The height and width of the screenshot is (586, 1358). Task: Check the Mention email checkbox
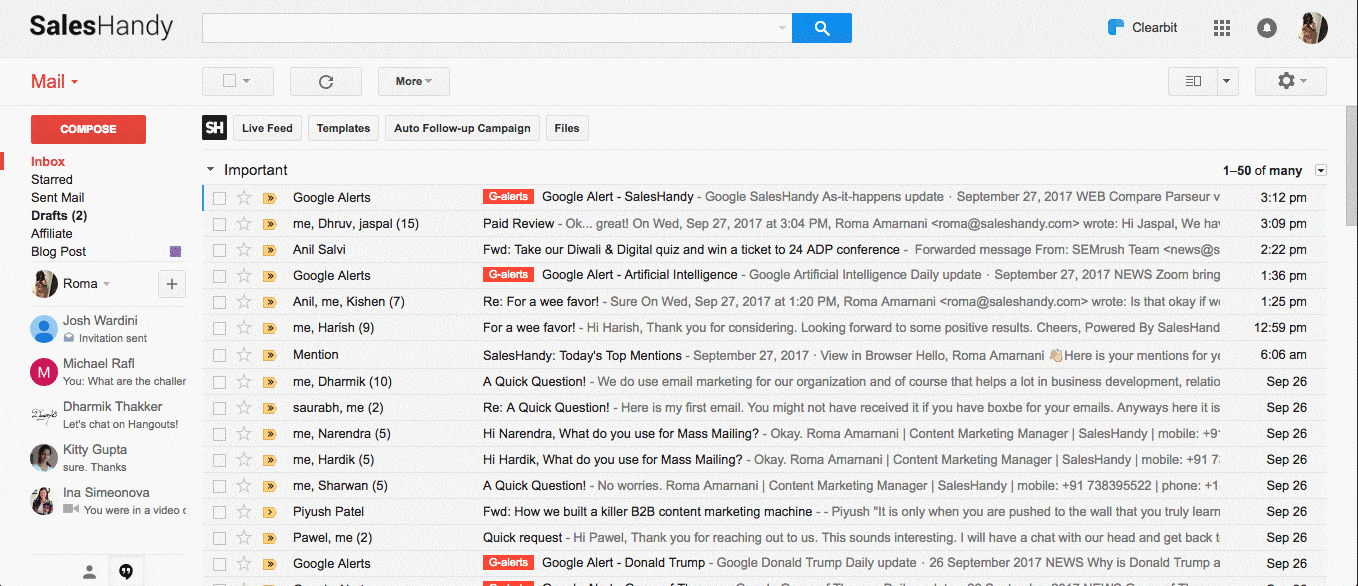tap(219, 355)
